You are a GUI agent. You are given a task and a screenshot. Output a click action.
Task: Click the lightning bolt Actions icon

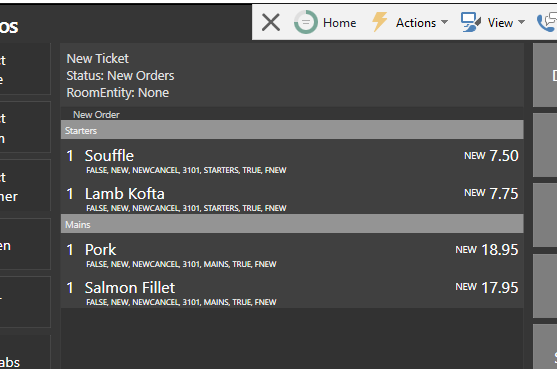click(379, 22)
